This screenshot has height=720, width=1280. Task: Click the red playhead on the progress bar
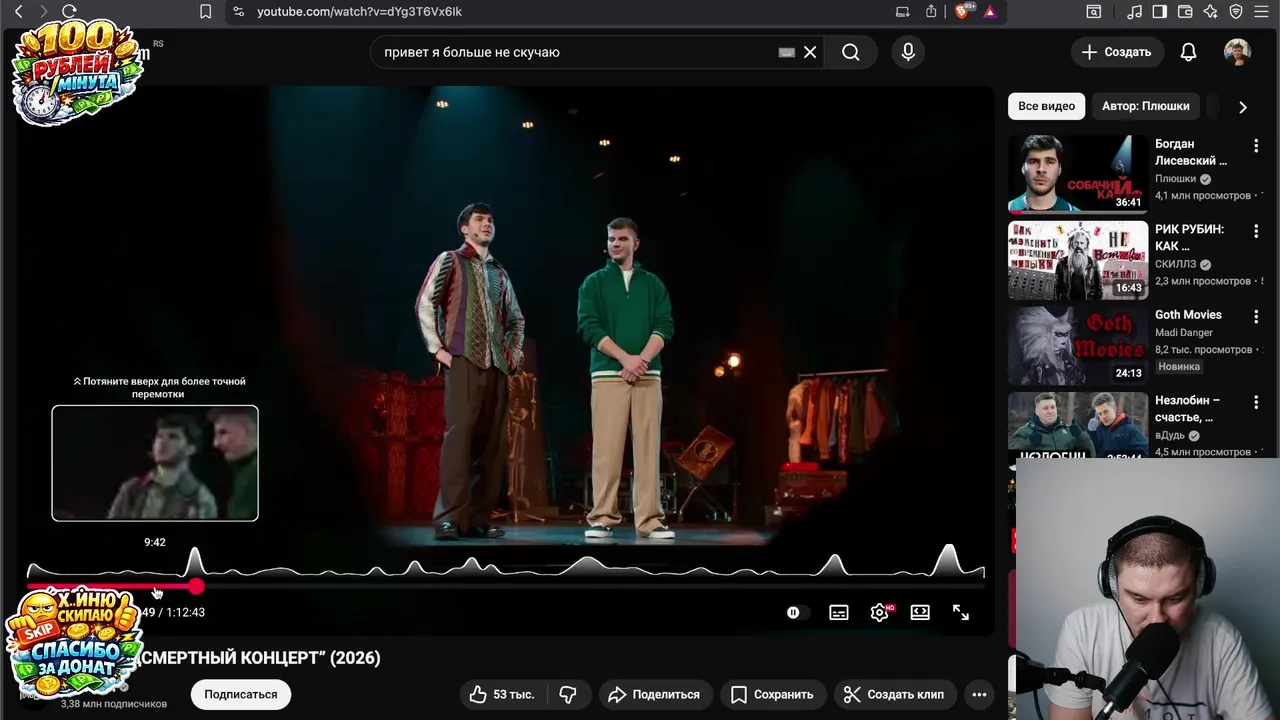[196, 587]
